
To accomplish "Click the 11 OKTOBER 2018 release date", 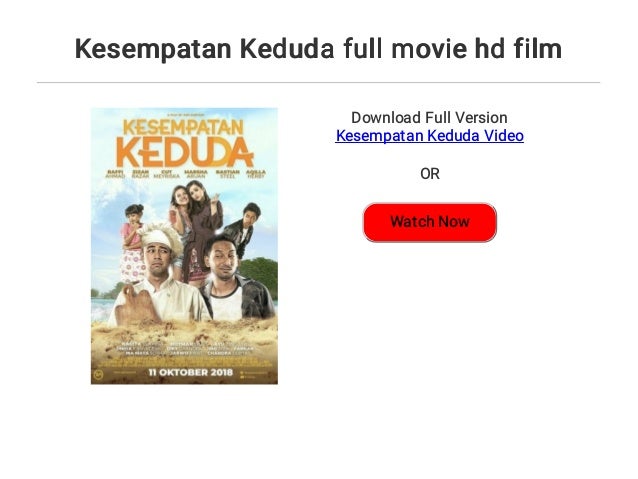I will [x=190, y=372].
